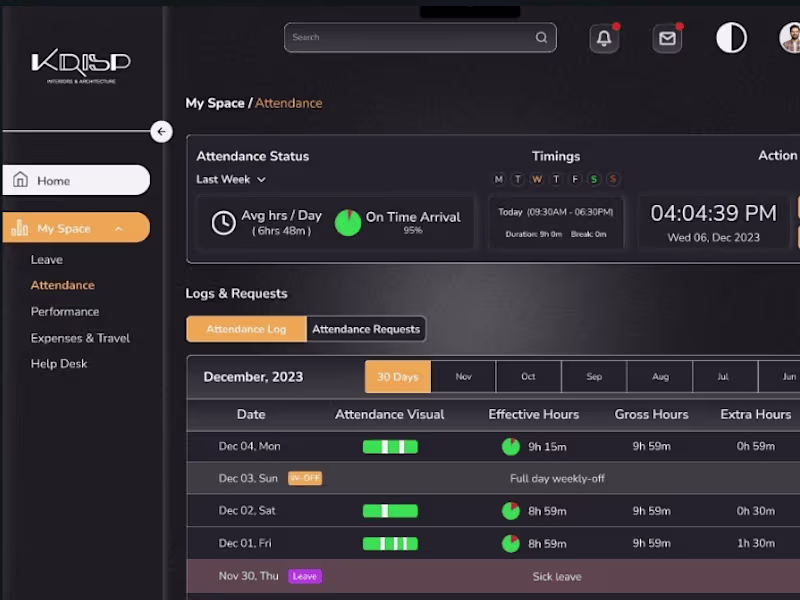Click the Extra Hours column header
The width and height of the screenshot is (800, 600).
(756, 414)
